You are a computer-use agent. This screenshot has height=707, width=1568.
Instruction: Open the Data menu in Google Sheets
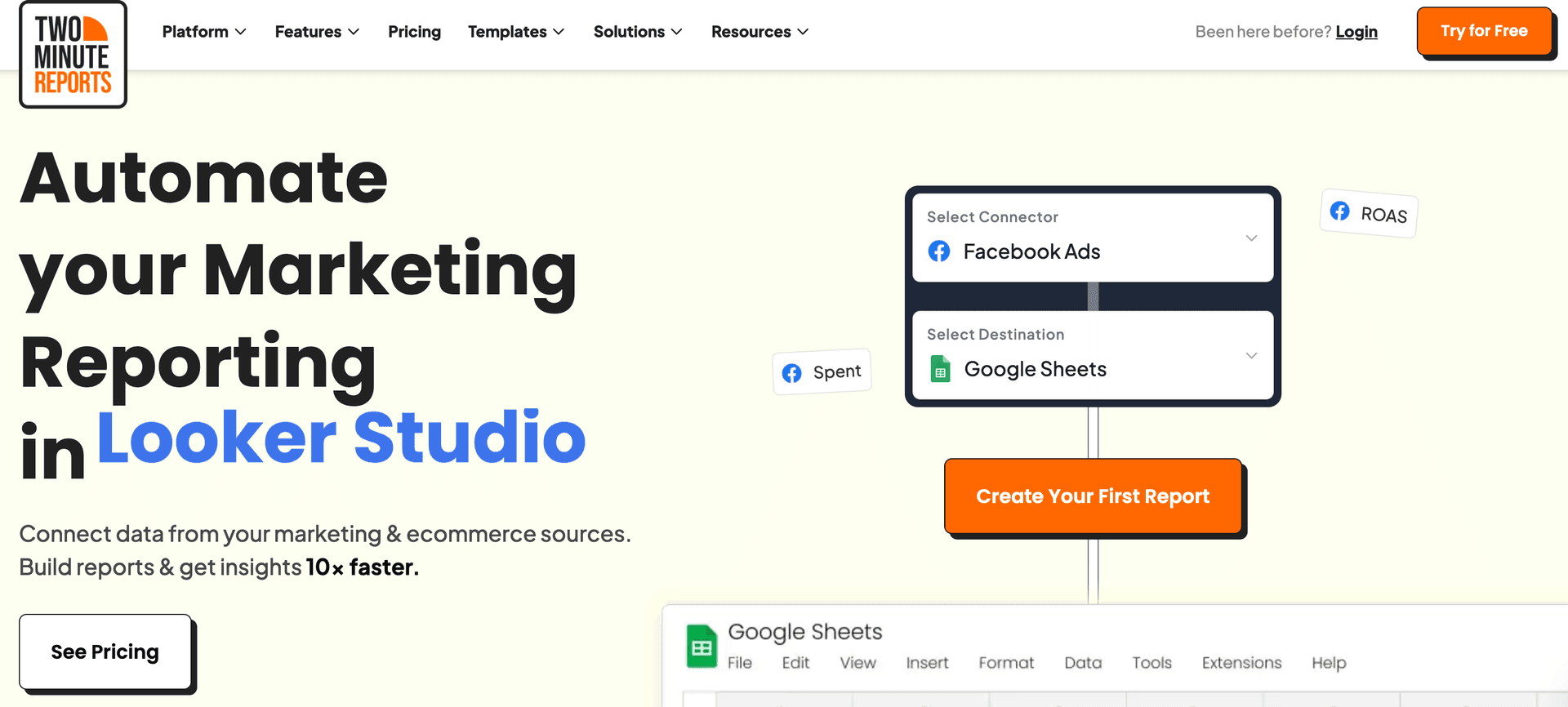(x=1083, y=663)
